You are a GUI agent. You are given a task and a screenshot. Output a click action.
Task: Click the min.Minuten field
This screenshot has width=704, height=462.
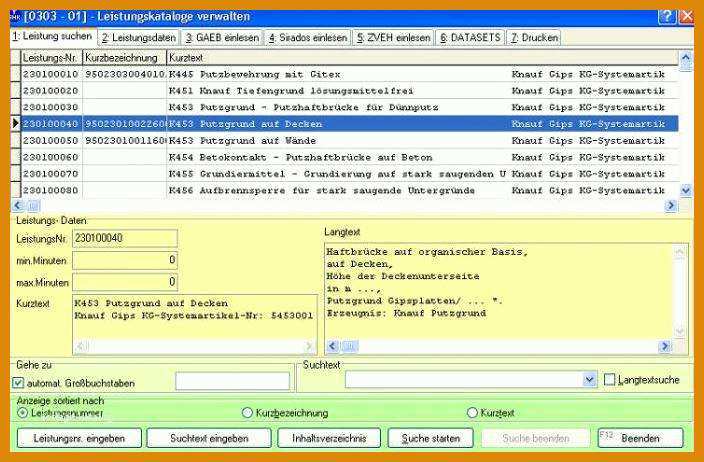[x=125, y=260]
